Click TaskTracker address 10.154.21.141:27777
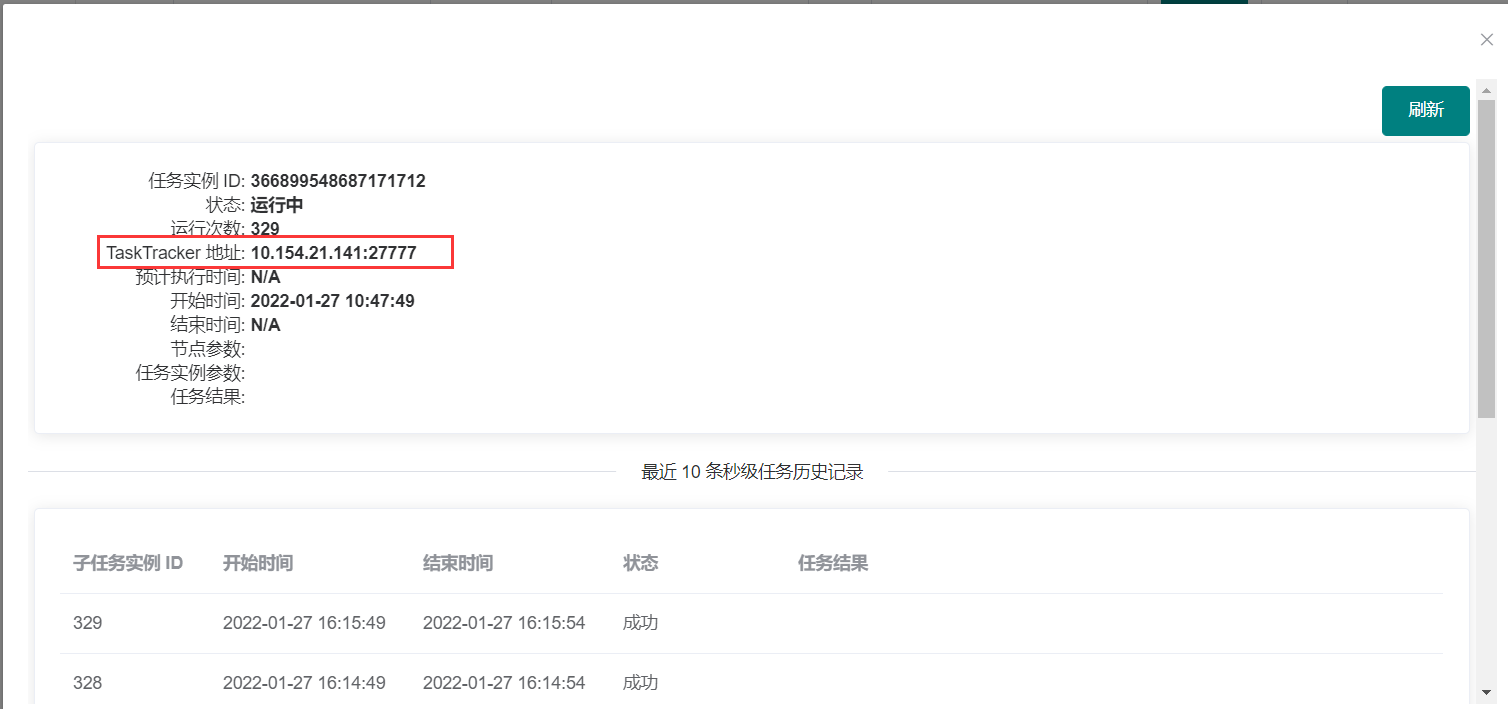 coord(334,253)
